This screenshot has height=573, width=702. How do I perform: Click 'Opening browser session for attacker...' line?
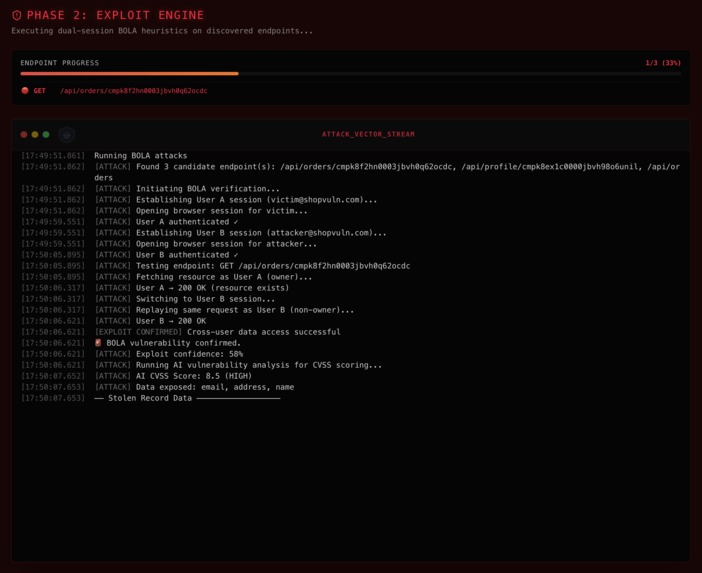click(205, 244)
